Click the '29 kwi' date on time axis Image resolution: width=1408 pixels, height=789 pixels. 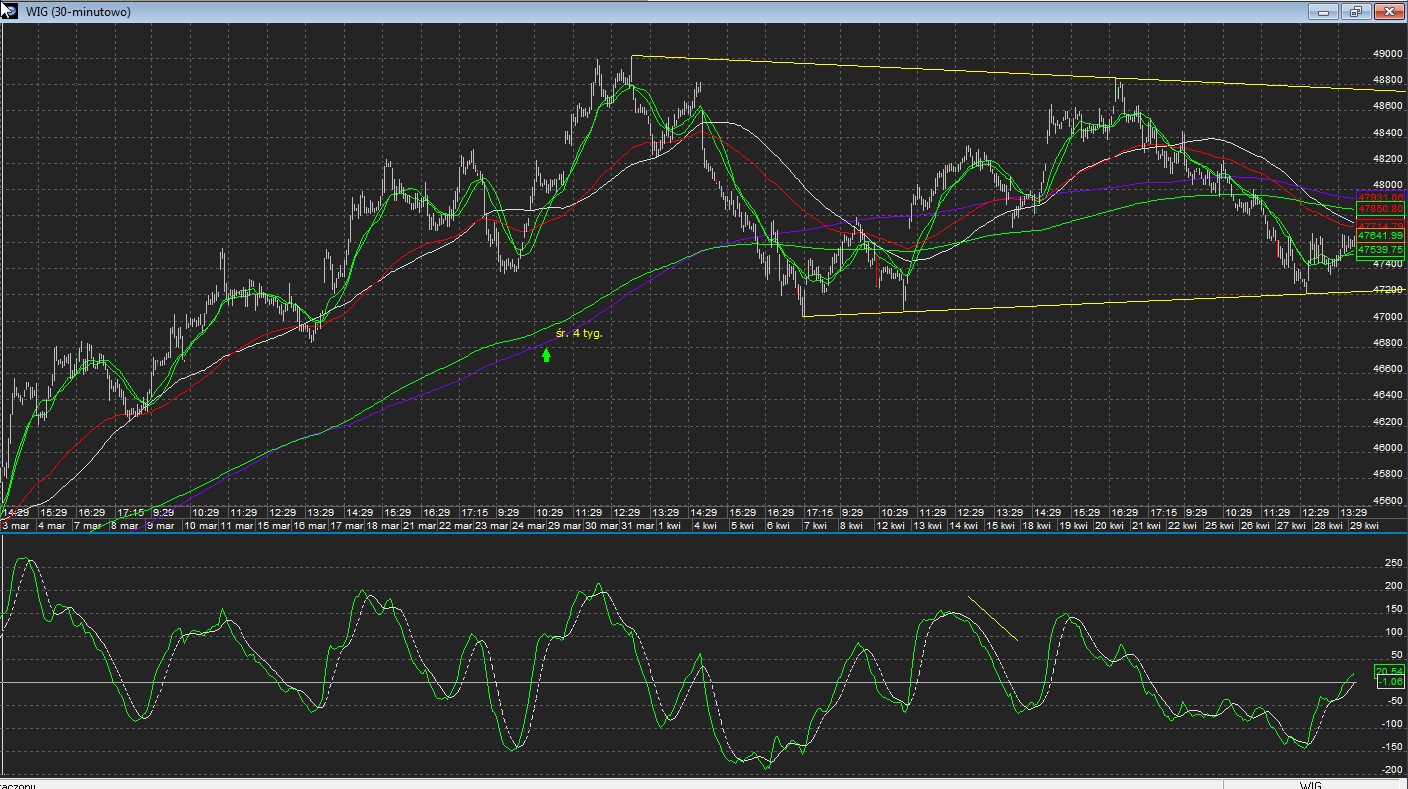point(1364,525)
